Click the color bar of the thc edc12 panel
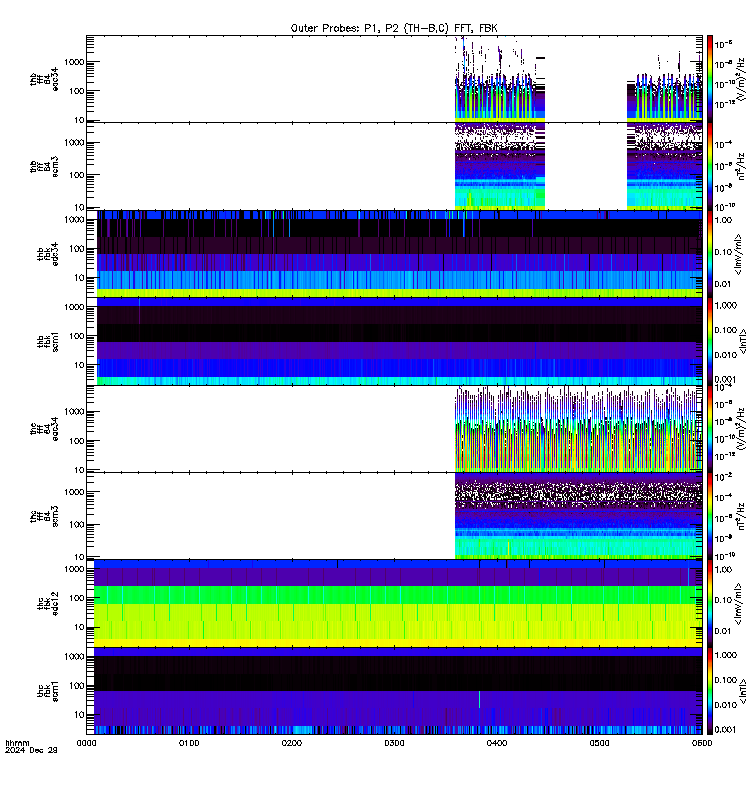750x800 pixels. [x=710, y=604]
